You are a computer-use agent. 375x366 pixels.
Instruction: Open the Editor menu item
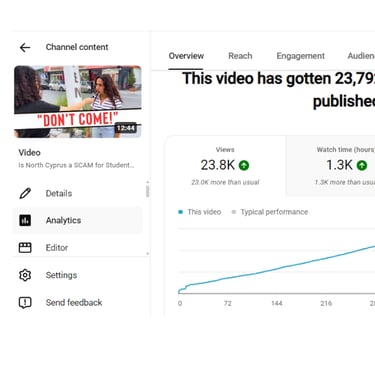coord(77,248)
